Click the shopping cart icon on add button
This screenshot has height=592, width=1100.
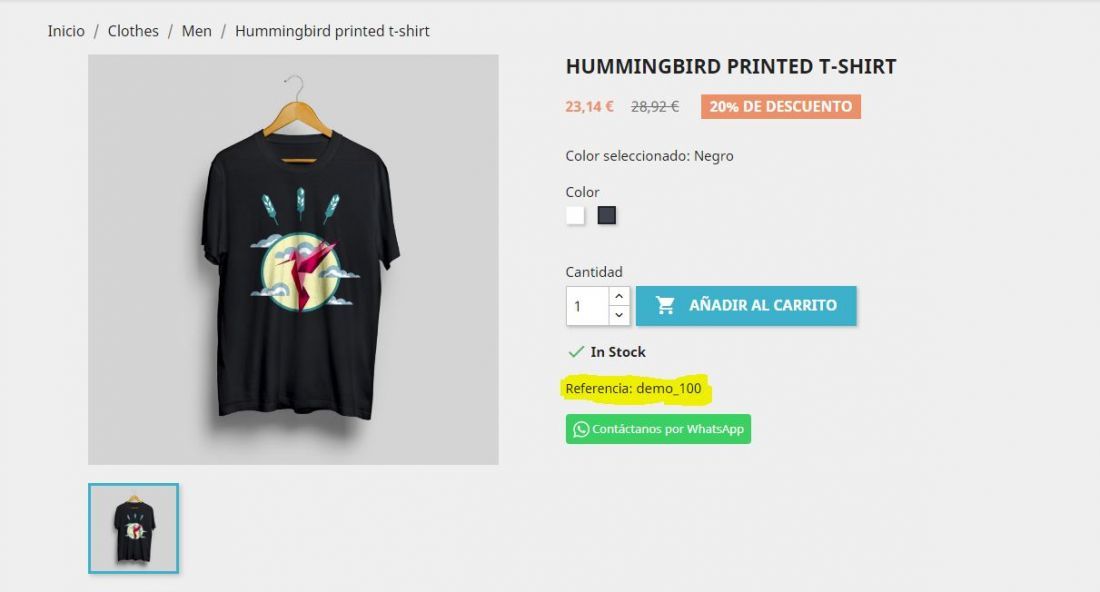pos(665,305)
